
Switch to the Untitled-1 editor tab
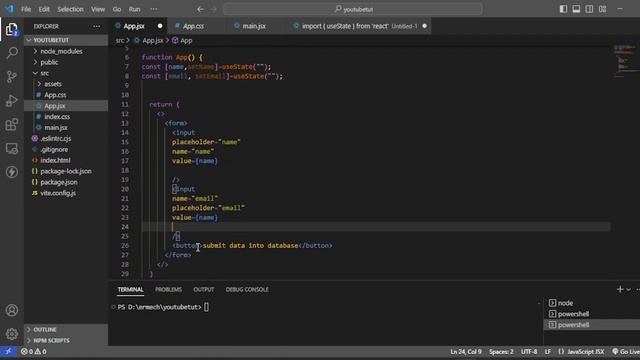(359, 26)
